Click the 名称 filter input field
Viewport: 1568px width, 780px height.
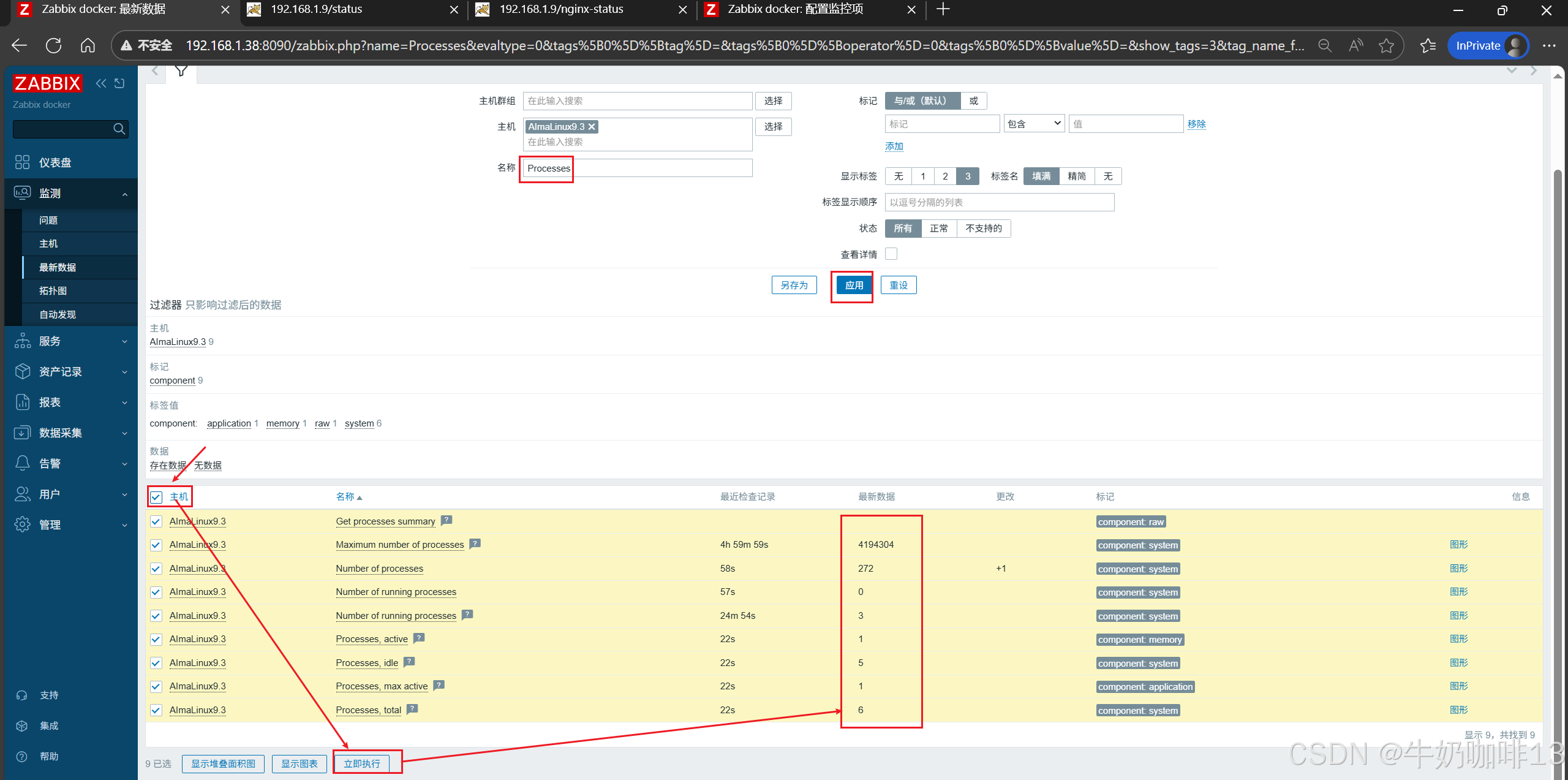(637, 168)
